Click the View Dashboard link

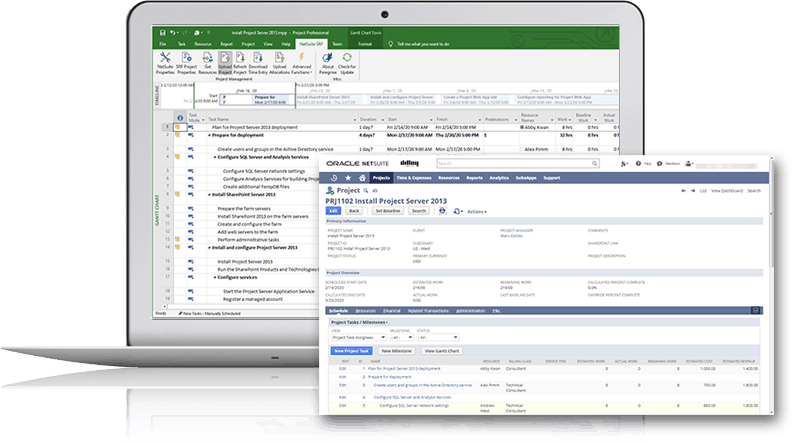727,191
